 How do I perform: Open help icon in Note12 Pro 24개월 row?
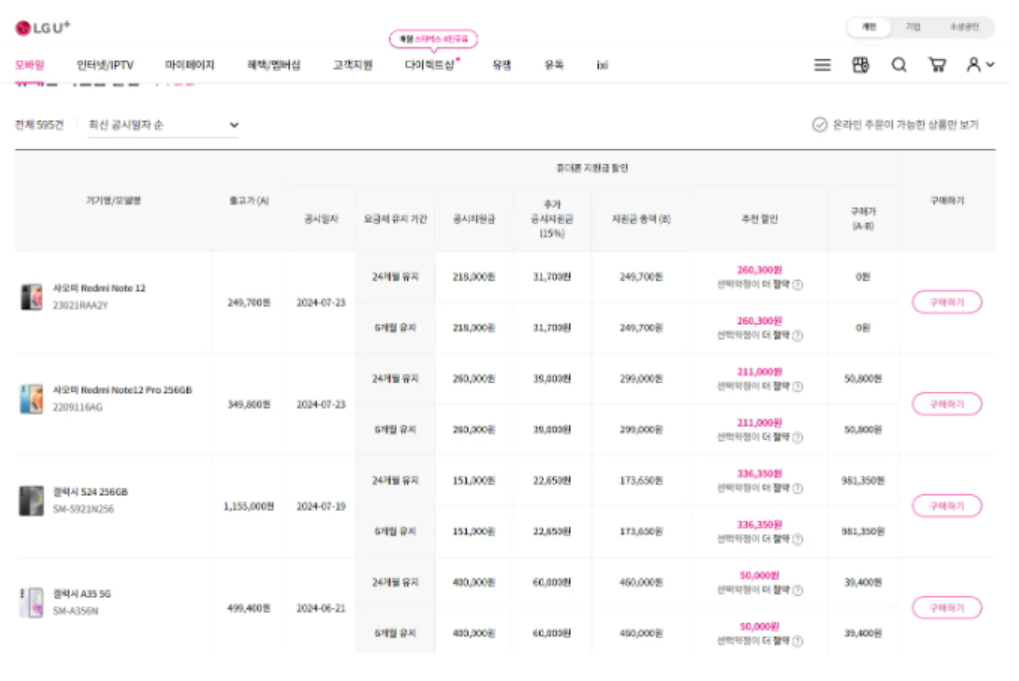tap(797, 387)
